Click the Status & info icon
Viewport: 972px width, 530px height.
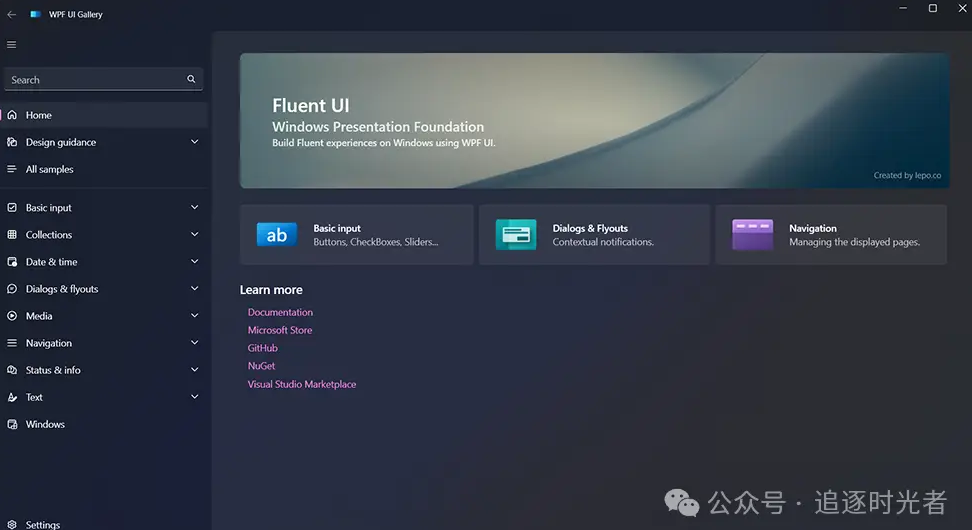tap(12, 370)
